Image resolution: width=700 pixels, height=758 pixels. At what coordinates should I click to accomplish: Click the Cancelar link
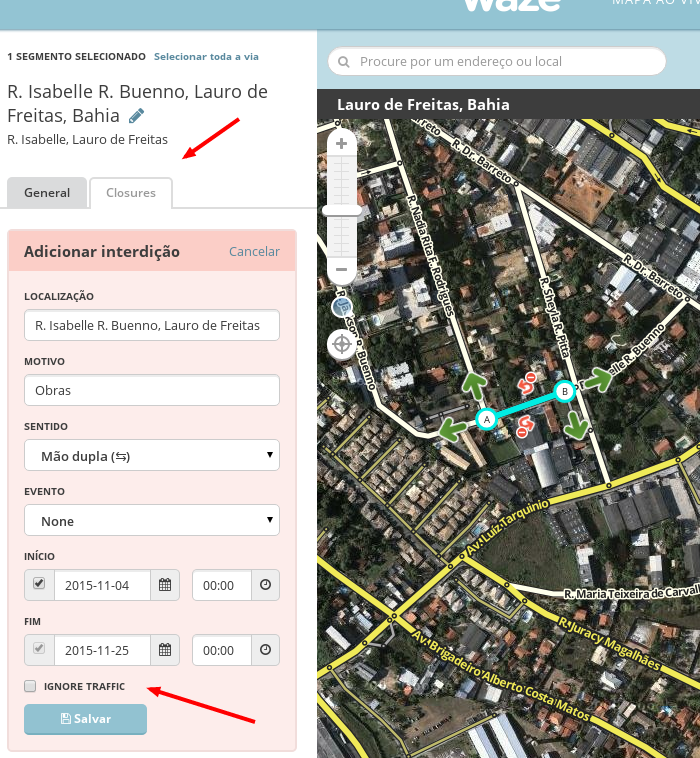tap(254, 252)
